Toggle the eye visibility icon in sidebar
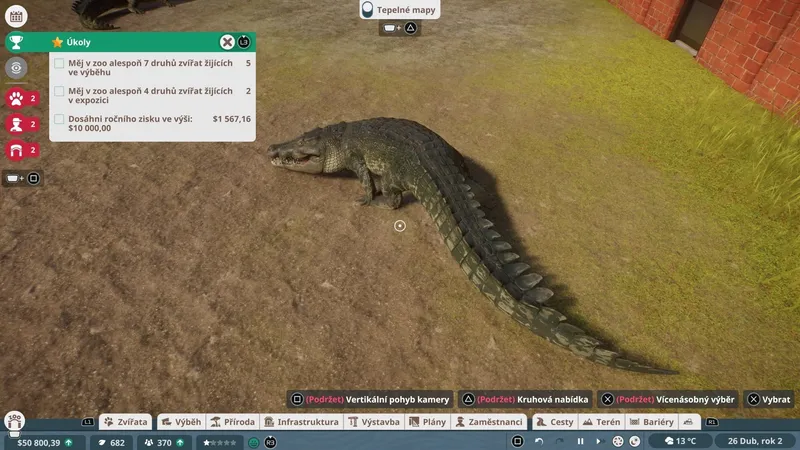 (16, 68)
